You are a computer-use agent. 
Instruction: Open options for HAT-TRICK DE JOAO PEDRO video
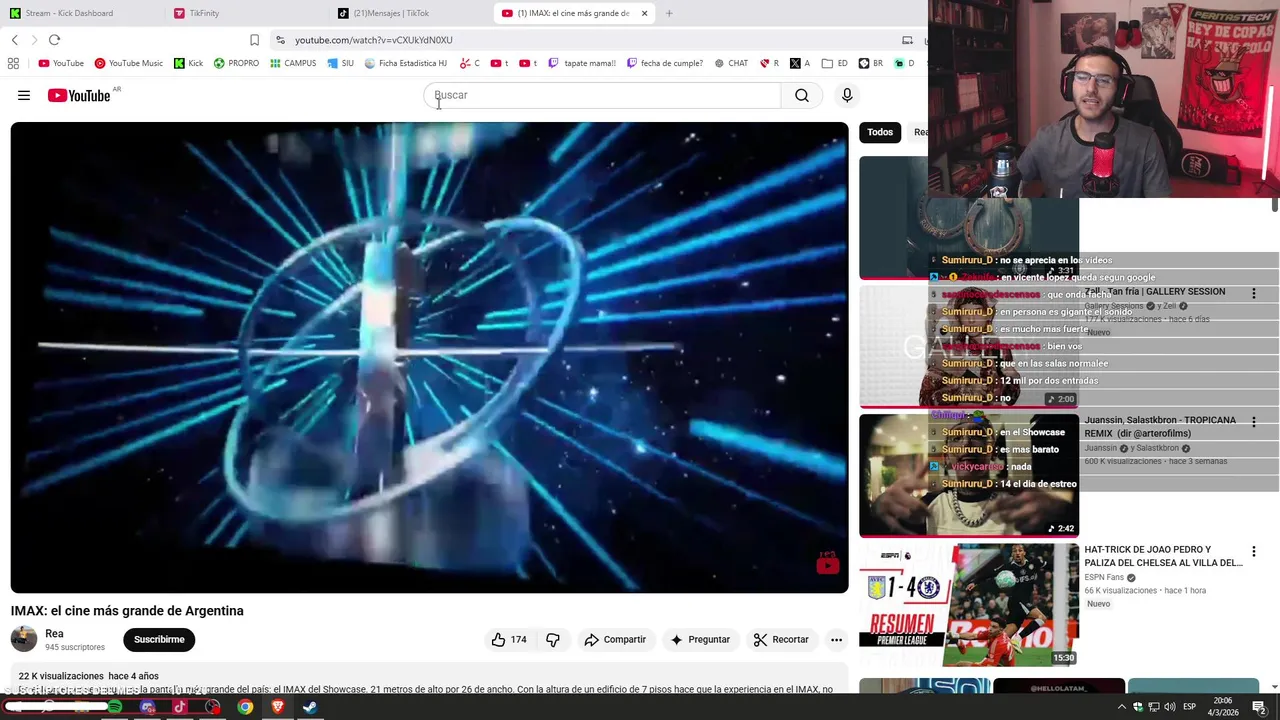tap(1253, 552)
